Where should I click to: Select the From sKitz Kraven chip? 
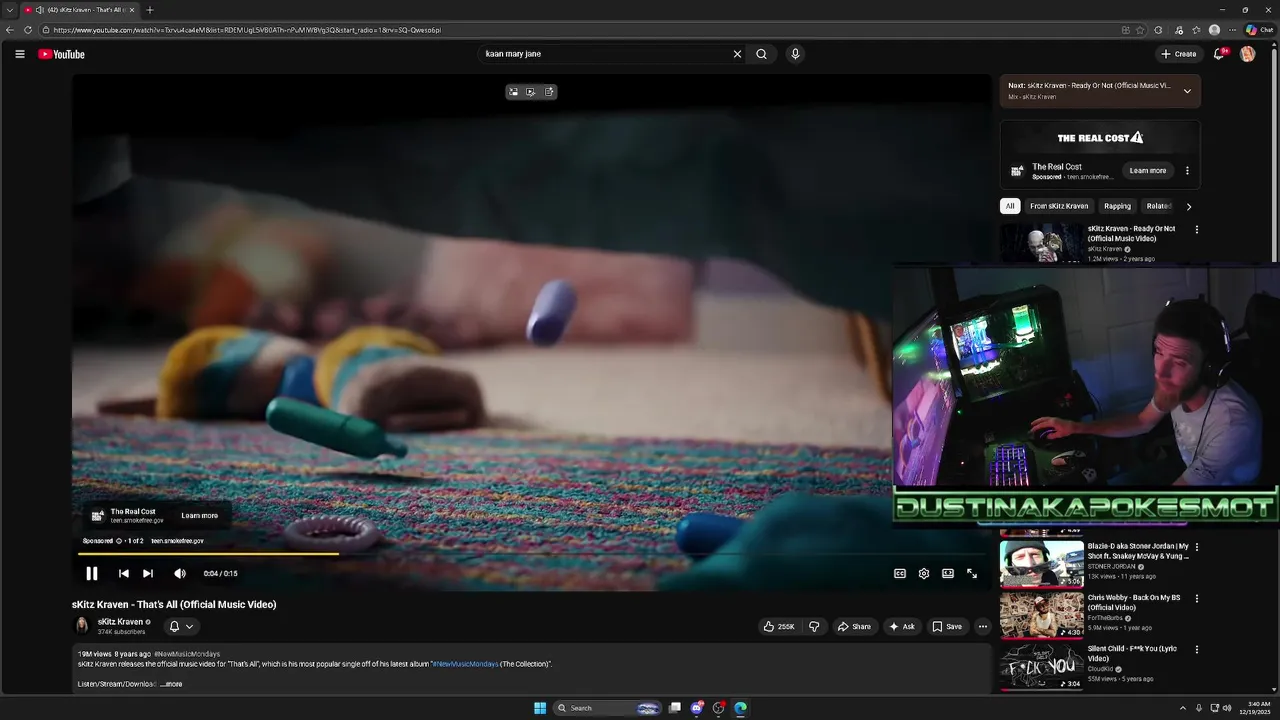(x=1059, y=206)
